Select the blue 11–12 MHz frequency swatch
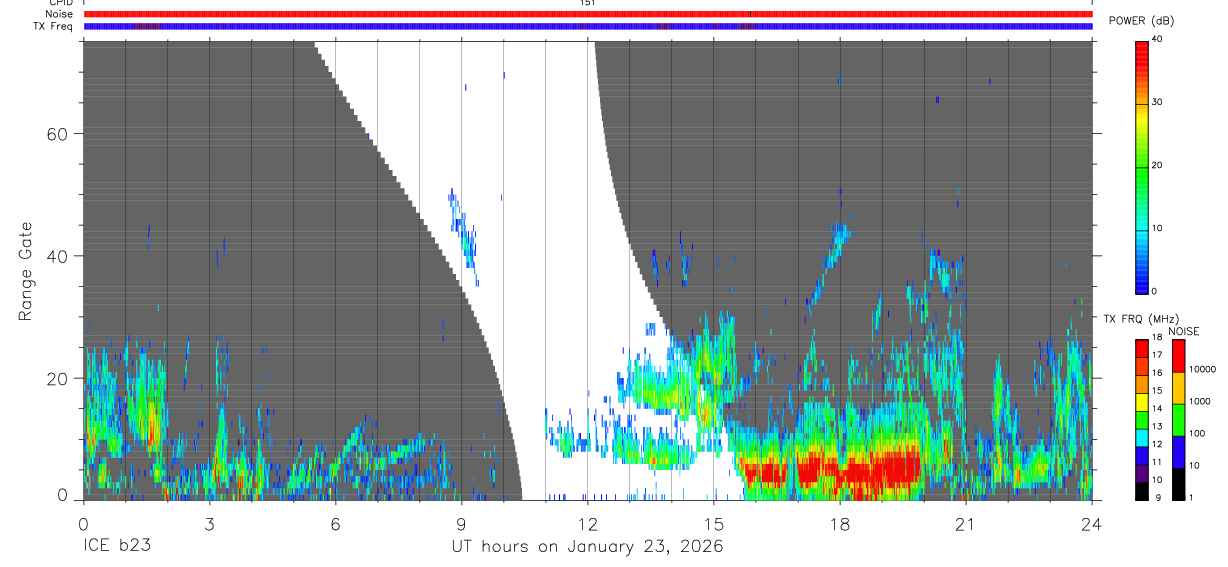The width and height of the screenshot is (1228, 567). point(1141,456)
